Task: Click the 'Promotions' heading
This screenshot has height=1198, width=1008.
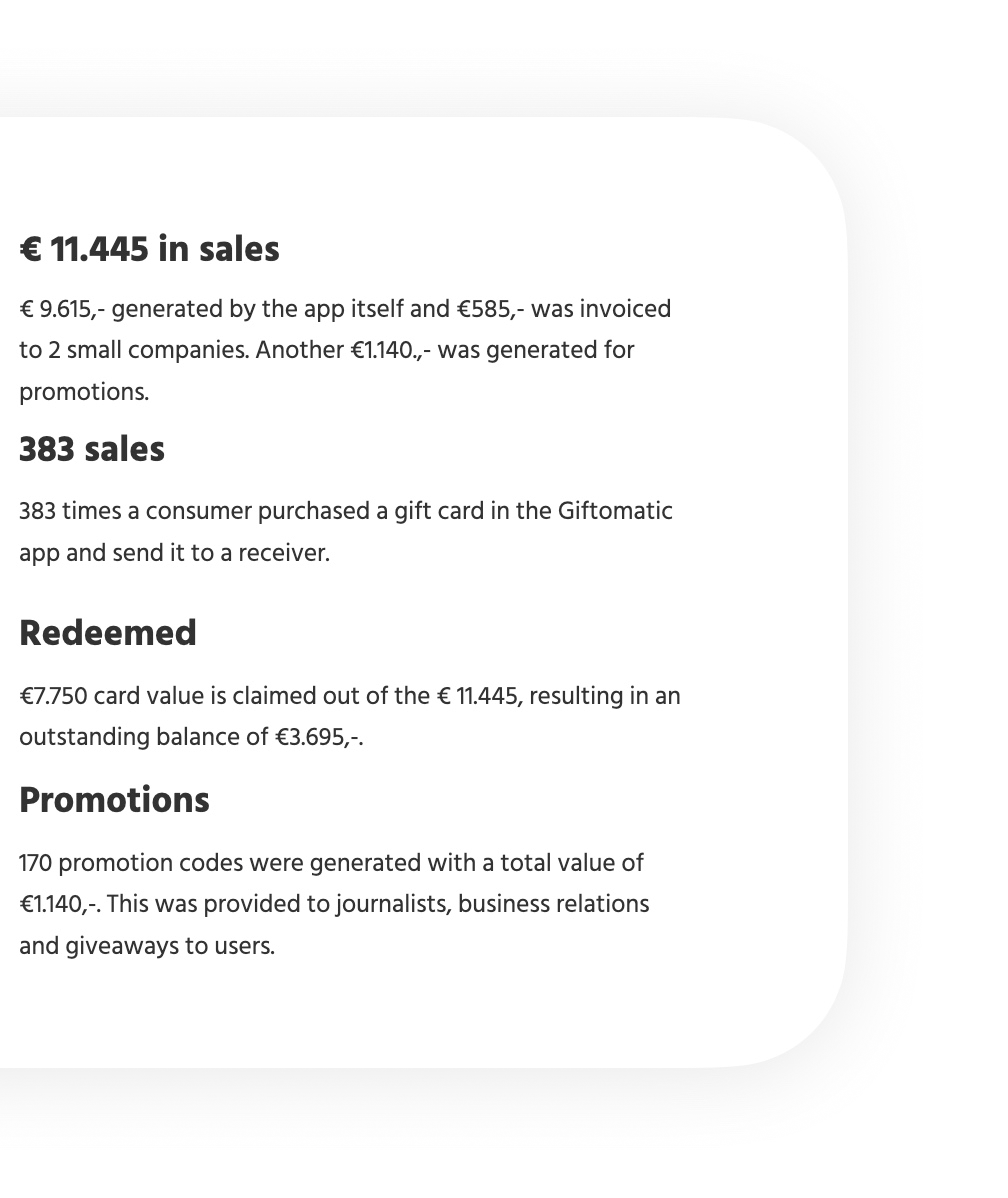Action: pyautogui.click(x=114, y=800)
